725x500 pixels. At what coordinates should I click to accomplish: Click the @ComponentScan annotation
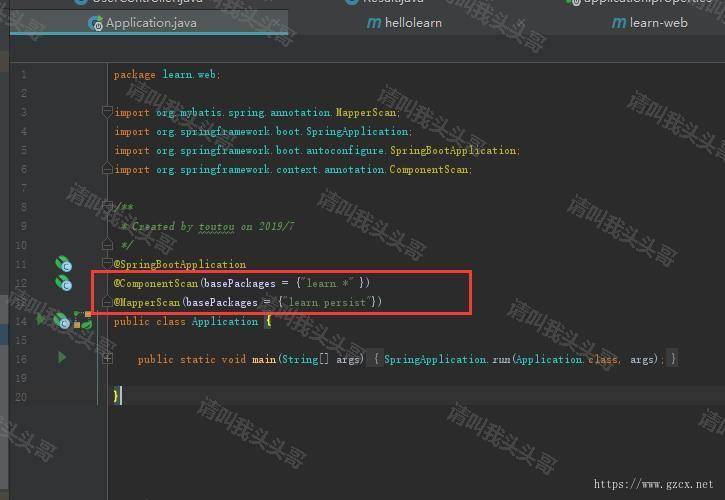[x=156, y=283]
